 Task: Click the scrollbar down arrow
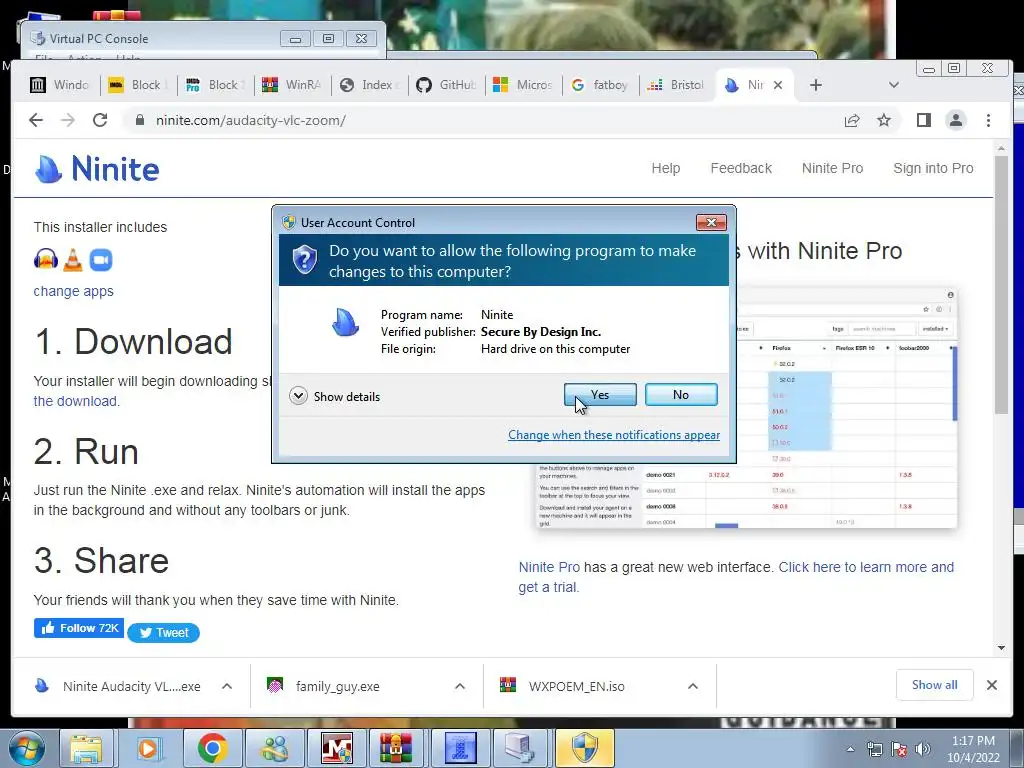pos(1001,648)
